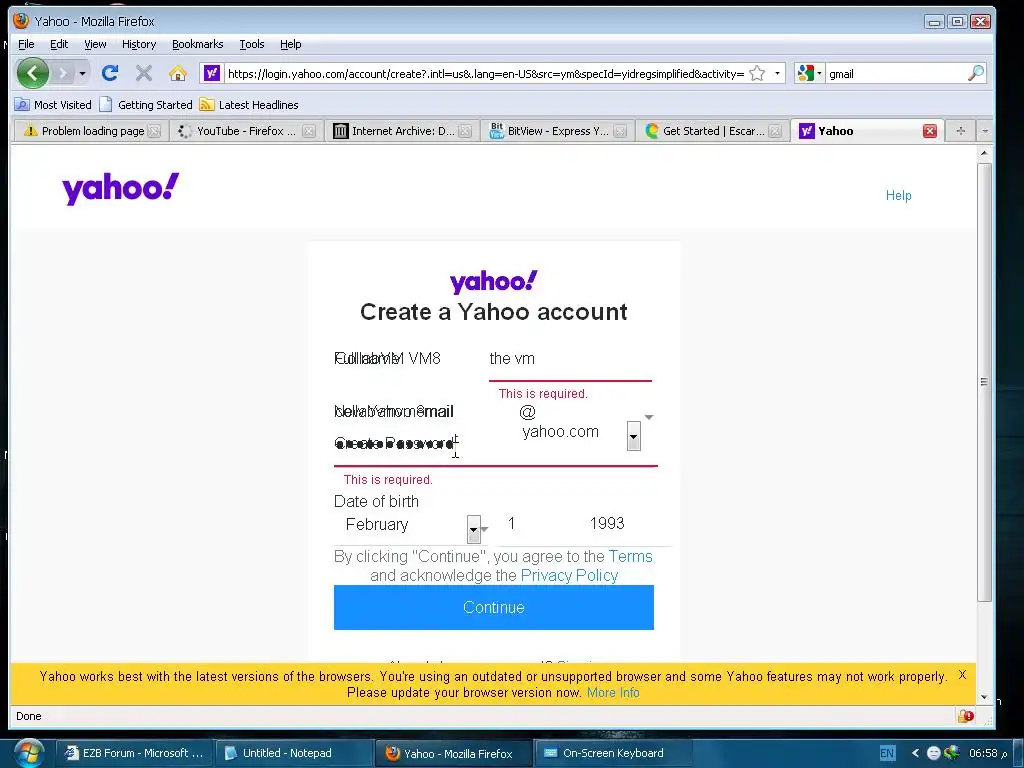The height and width of the screenshot is (768, 1024).
Task: Switch to the BitView - Express tab
Action: pos(550,131)
